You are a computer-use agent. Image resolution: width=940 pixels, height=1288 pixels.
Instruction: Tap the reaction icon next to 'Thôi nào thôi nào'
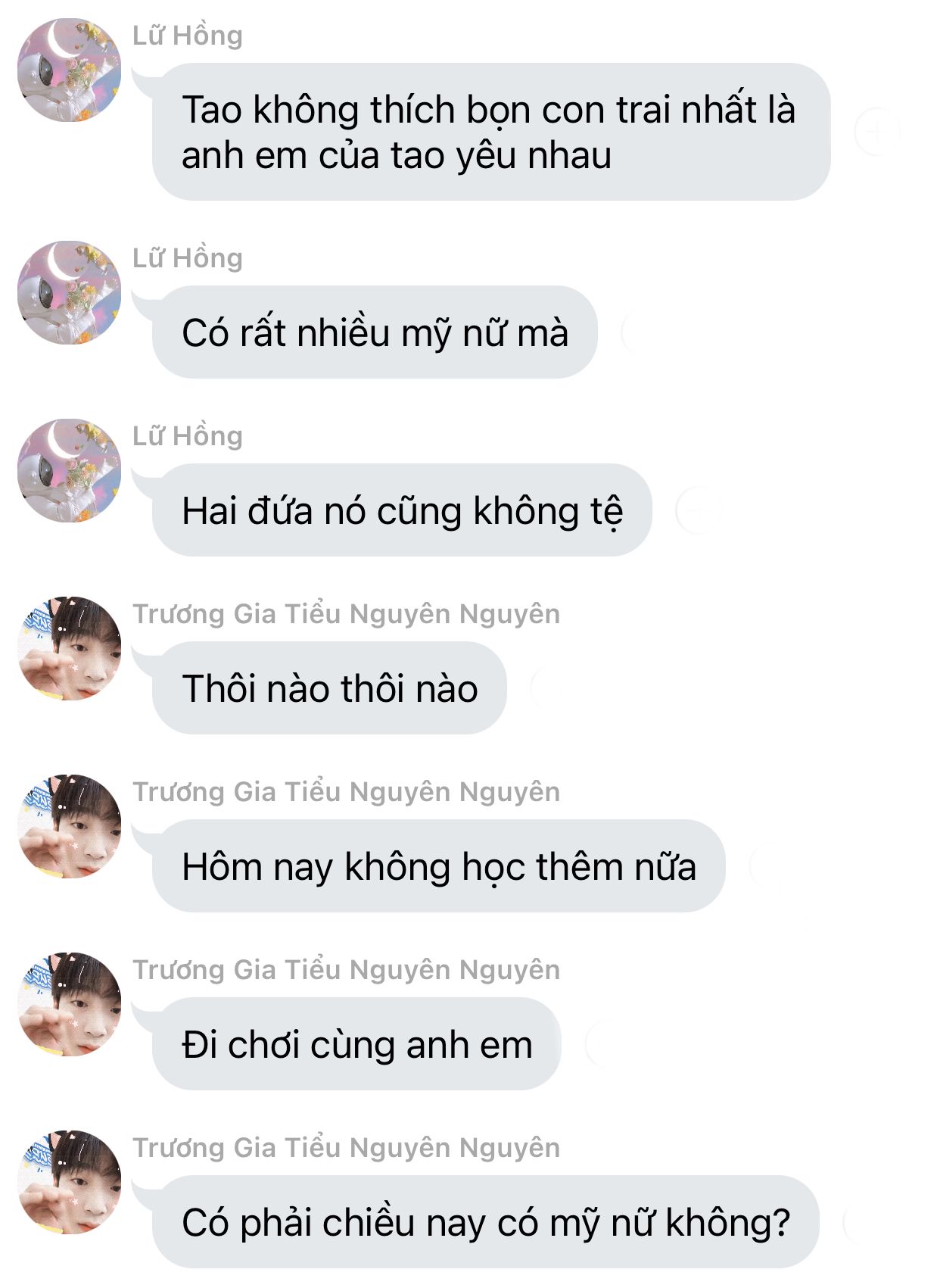point(552,688)
